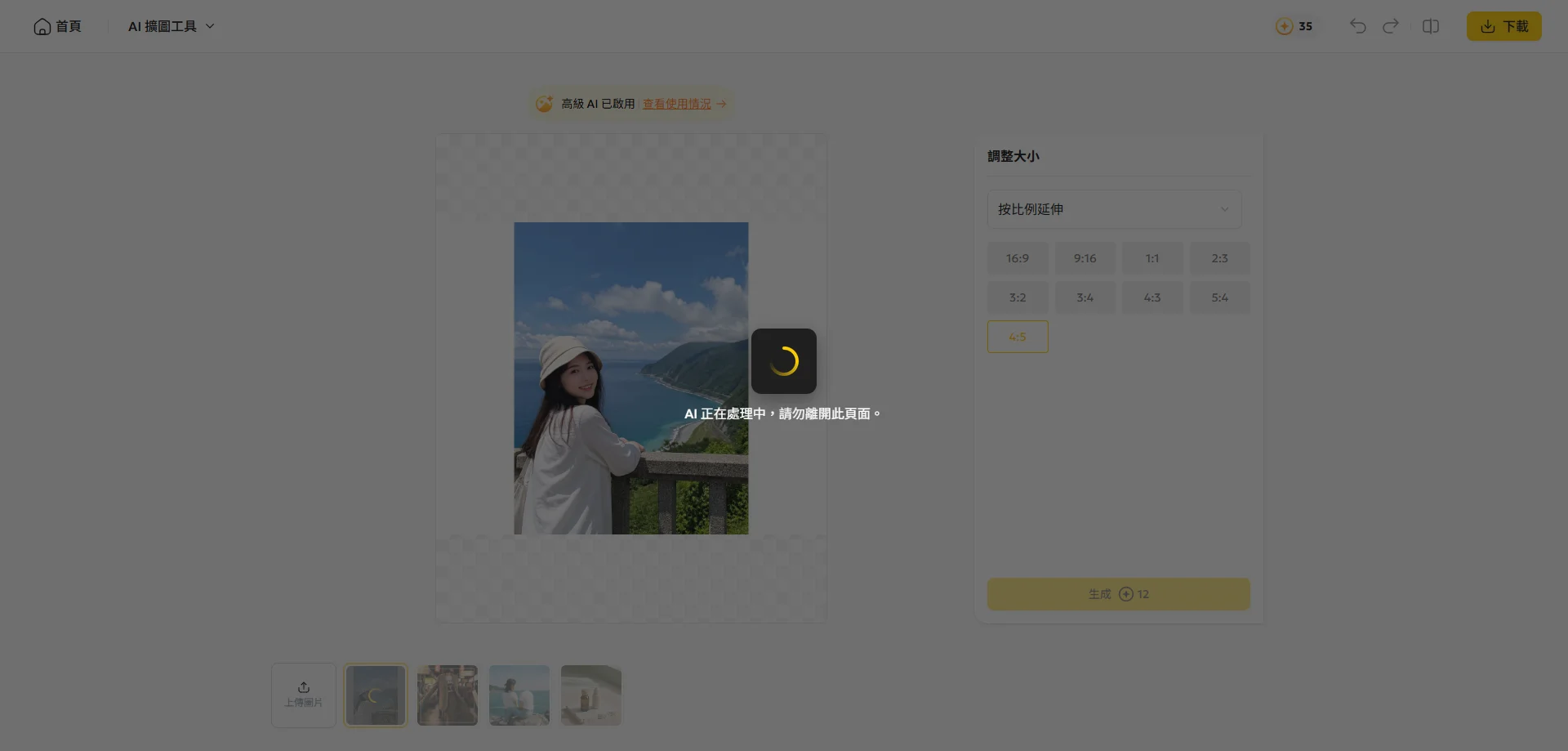Switch to the 首頁 menu item
This screenshot has width=1568, height=751.
pos(69,26)
